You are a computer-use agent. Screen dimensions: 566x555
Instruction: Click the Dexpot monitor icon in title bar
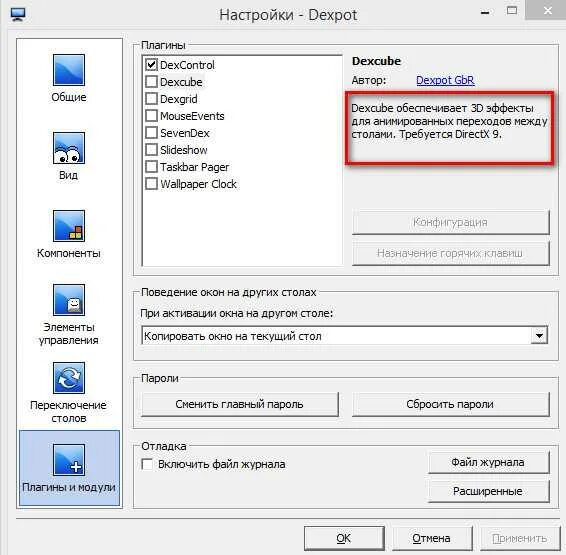18,14
